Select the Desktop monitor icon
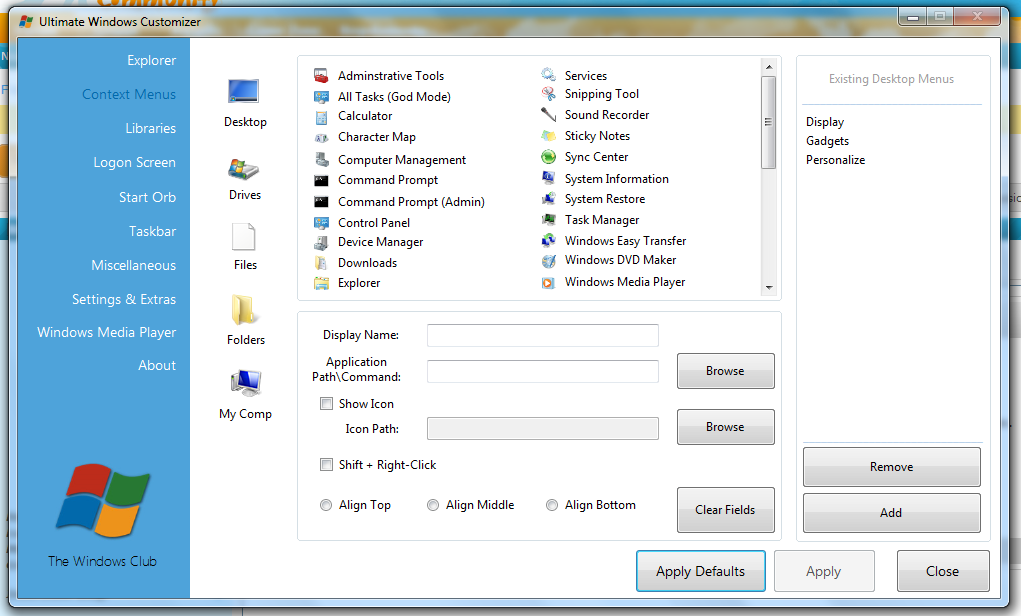Viewport: 1021px width, 616px height. click(x=244, y=91)
